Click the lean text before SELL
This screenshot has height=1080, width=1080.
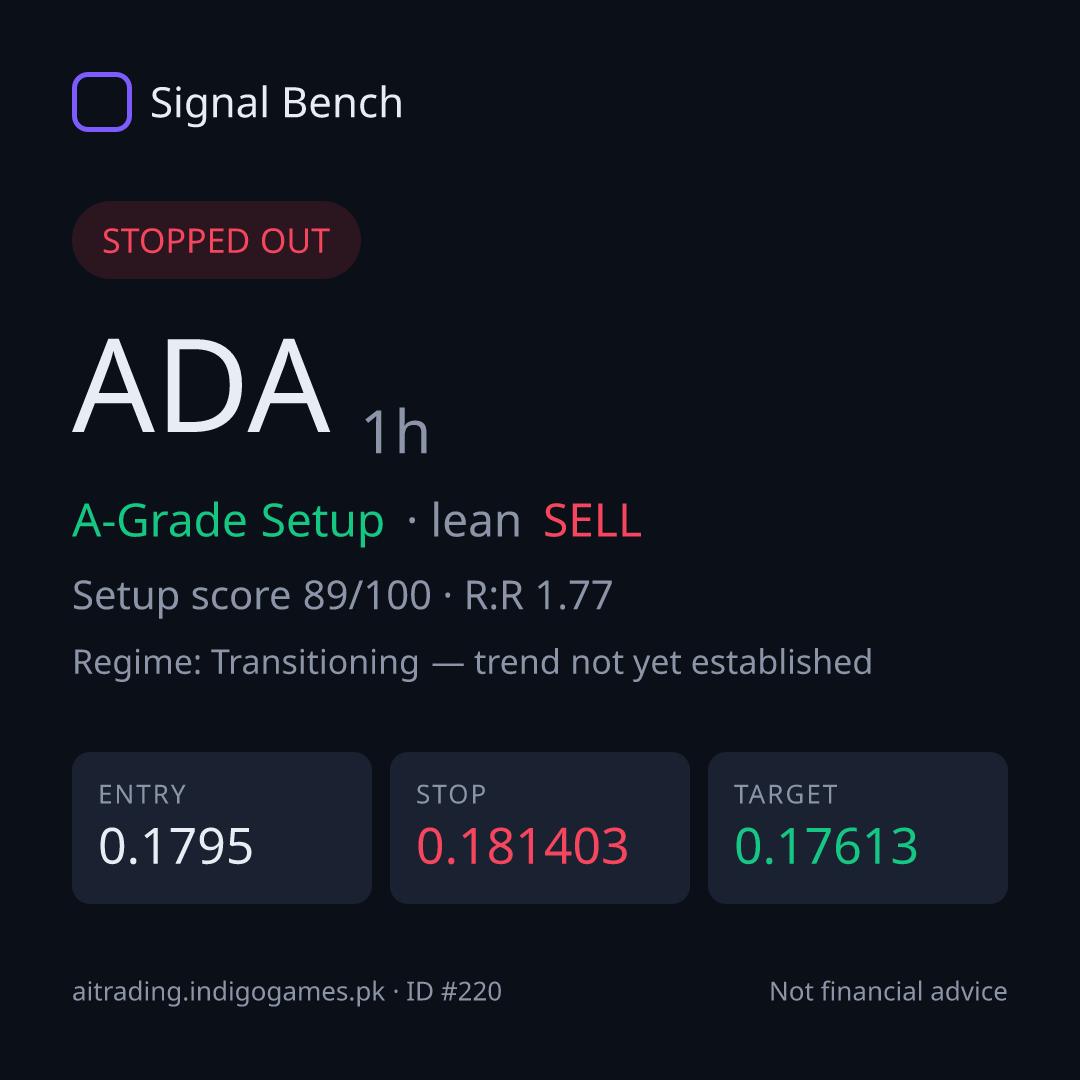click(x=475, y=520)
